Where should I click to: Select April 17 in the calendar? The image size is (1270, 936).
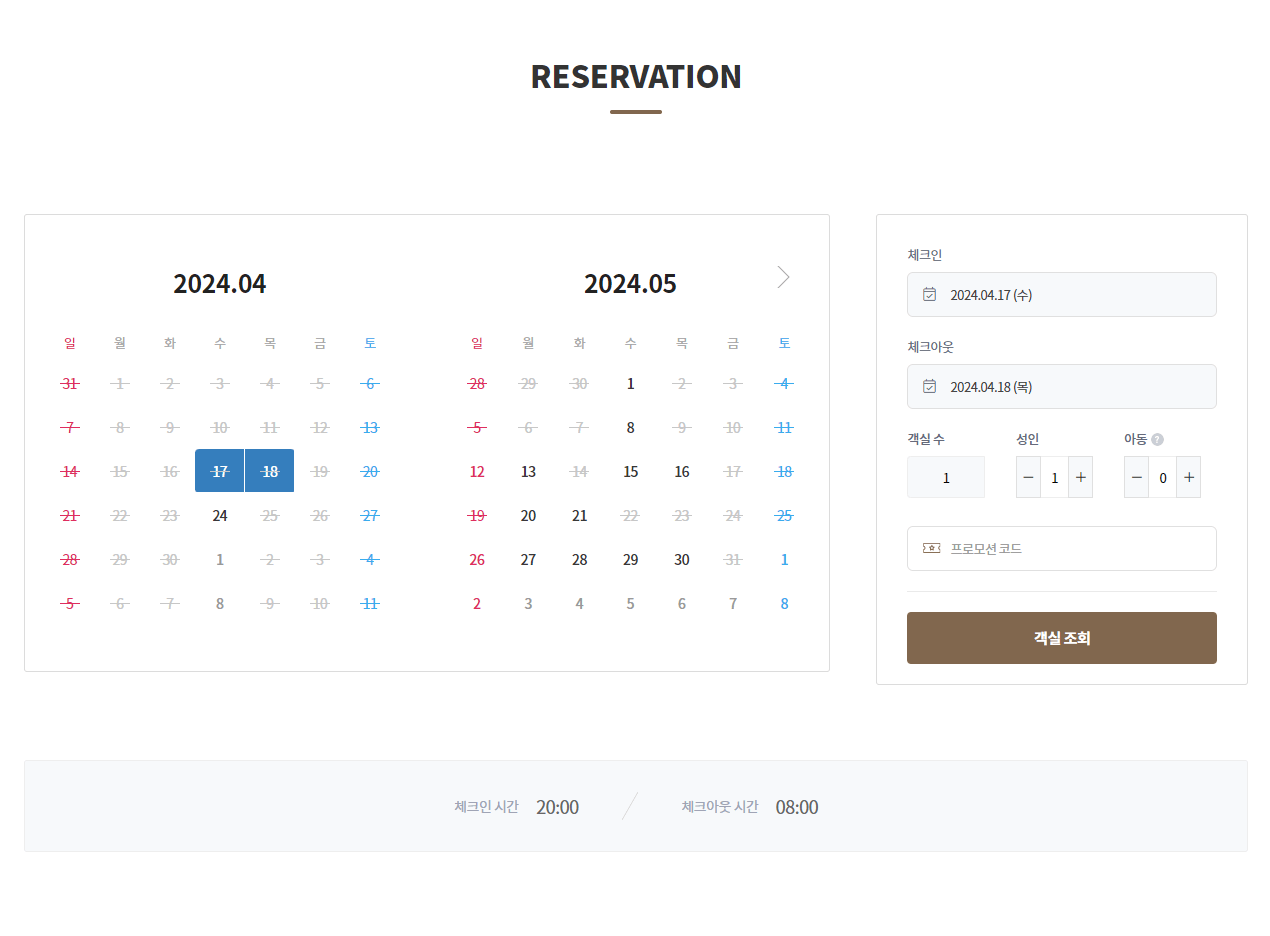(x=220, y=471)
